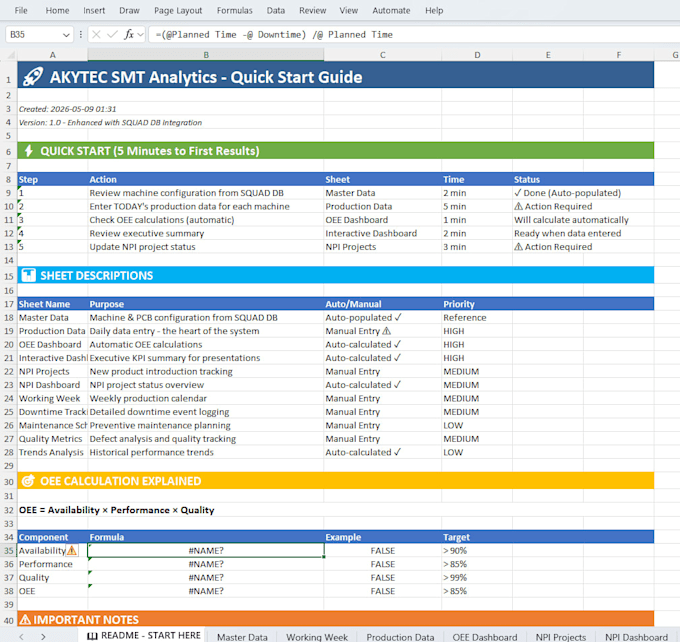
Task: Expand the fx function dropdown chevron
Action: point(140,34)
